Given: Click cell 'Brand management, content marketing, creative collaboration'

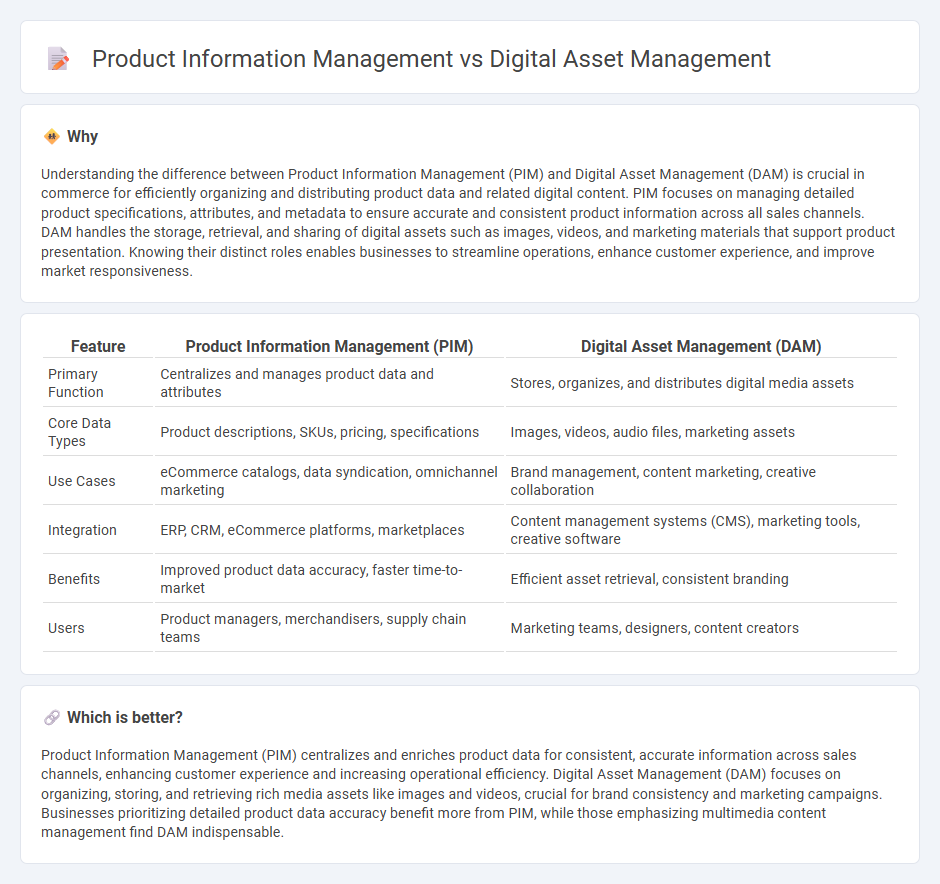Looking at the screenshot, I should [x=701, y=481].
